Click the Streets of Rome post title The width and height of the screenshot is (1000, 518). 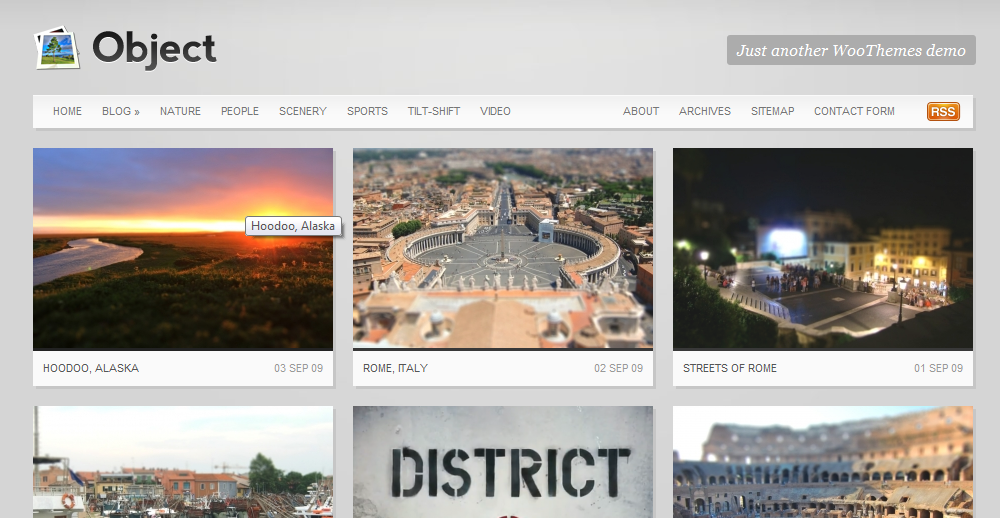click(x=730, y=368)
